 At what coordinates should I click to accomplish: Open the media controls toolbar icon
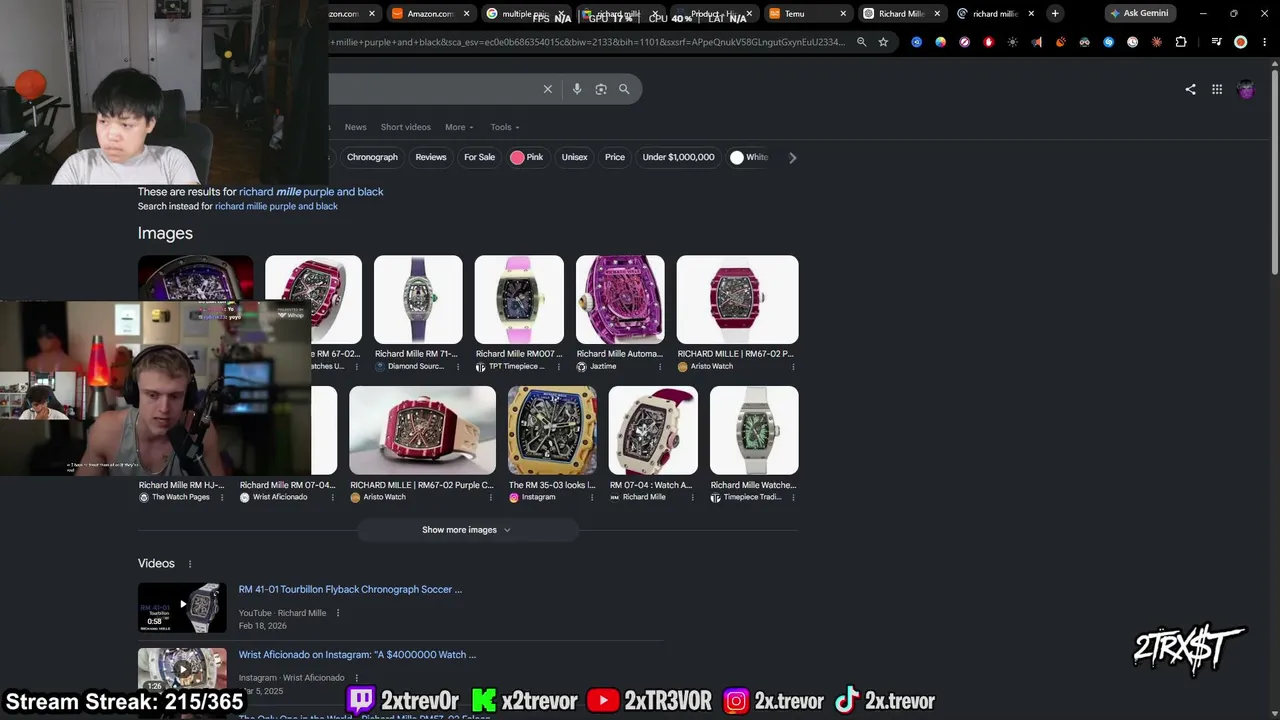point(1216,42)
